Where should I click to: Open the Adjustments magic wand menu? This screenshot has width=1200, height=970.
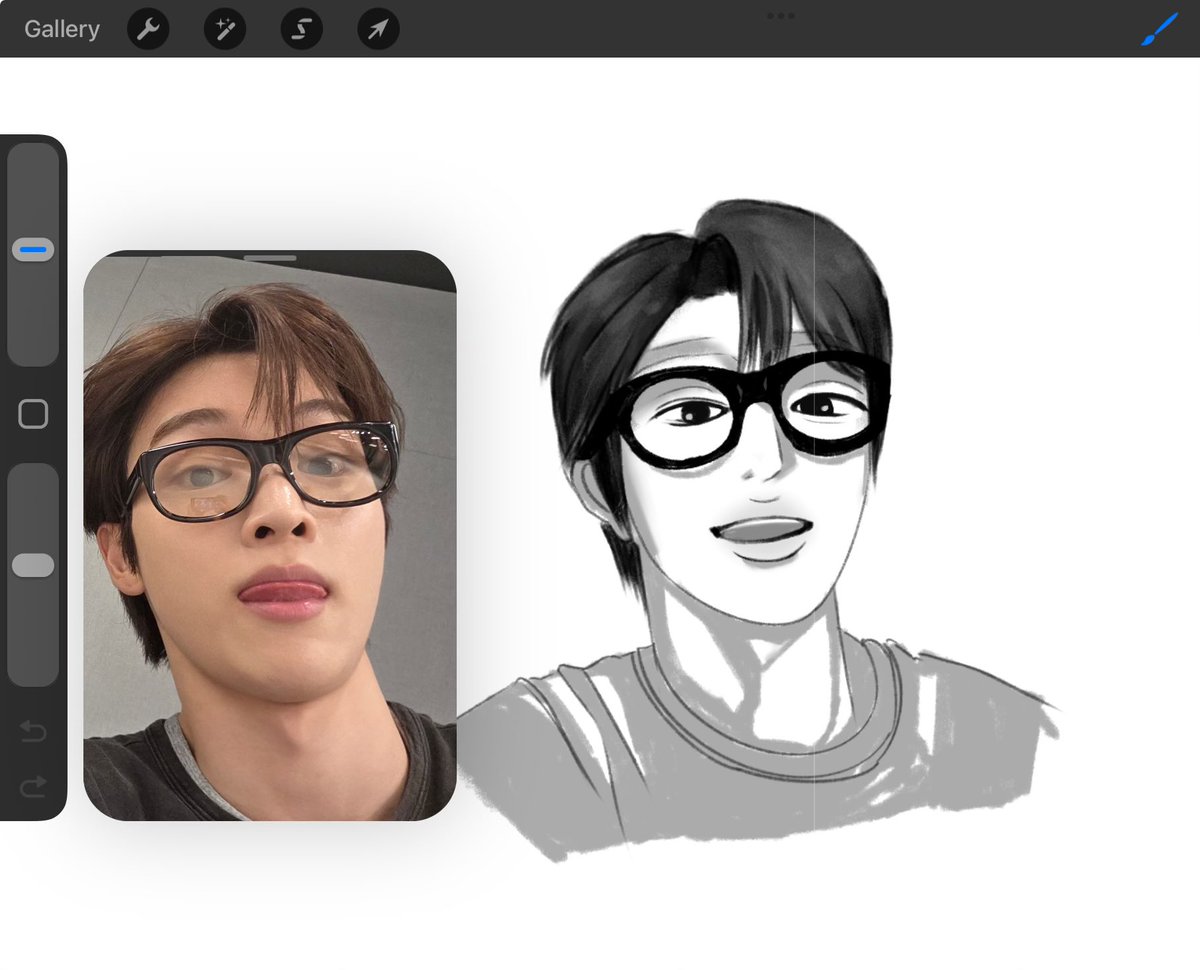225,30
